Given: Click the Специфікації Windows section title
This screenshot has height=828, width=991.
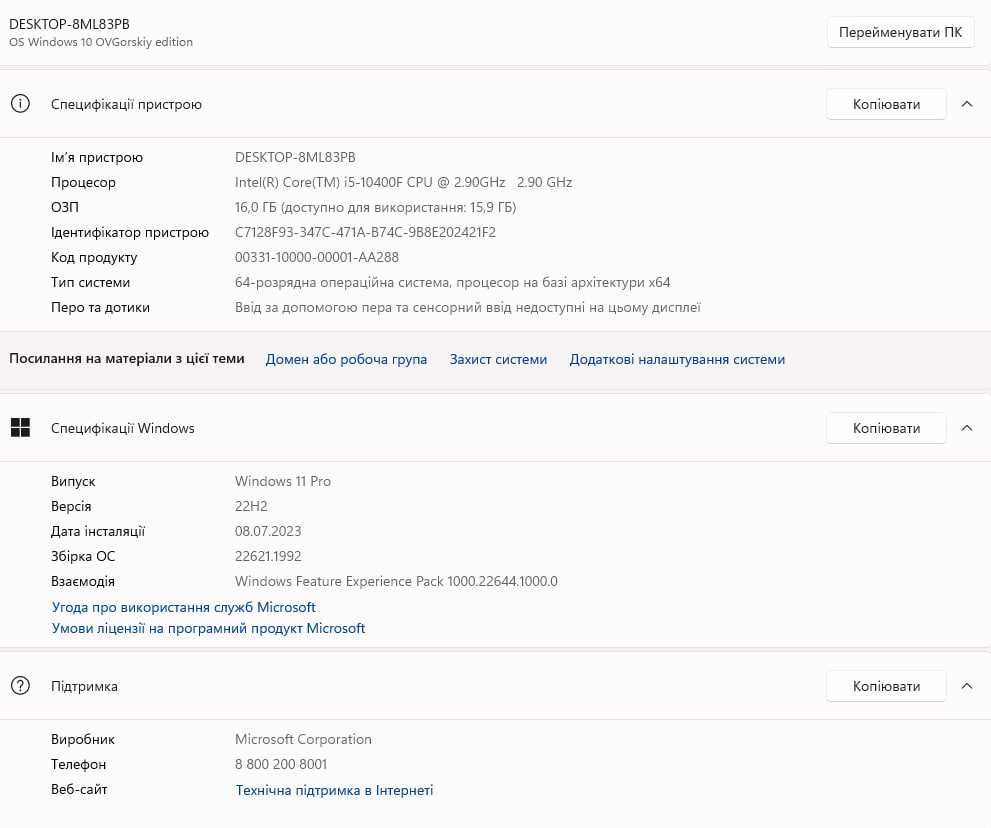Looking at the screenshot, I should point(123,428).
